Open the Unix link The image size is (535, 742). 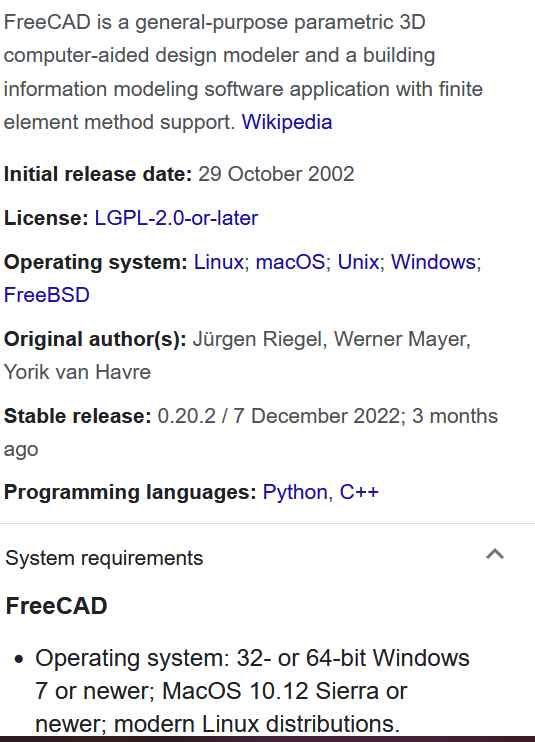click(x=358, y=262)
